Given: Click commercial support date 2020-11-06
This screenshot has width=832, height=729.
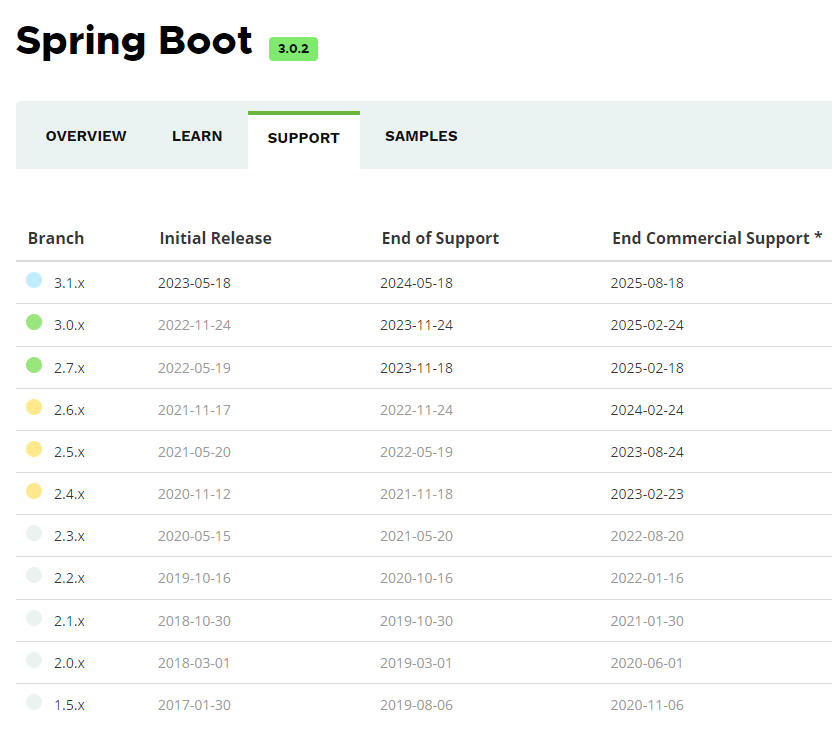Looking at the screenshot, I should 647,705.
